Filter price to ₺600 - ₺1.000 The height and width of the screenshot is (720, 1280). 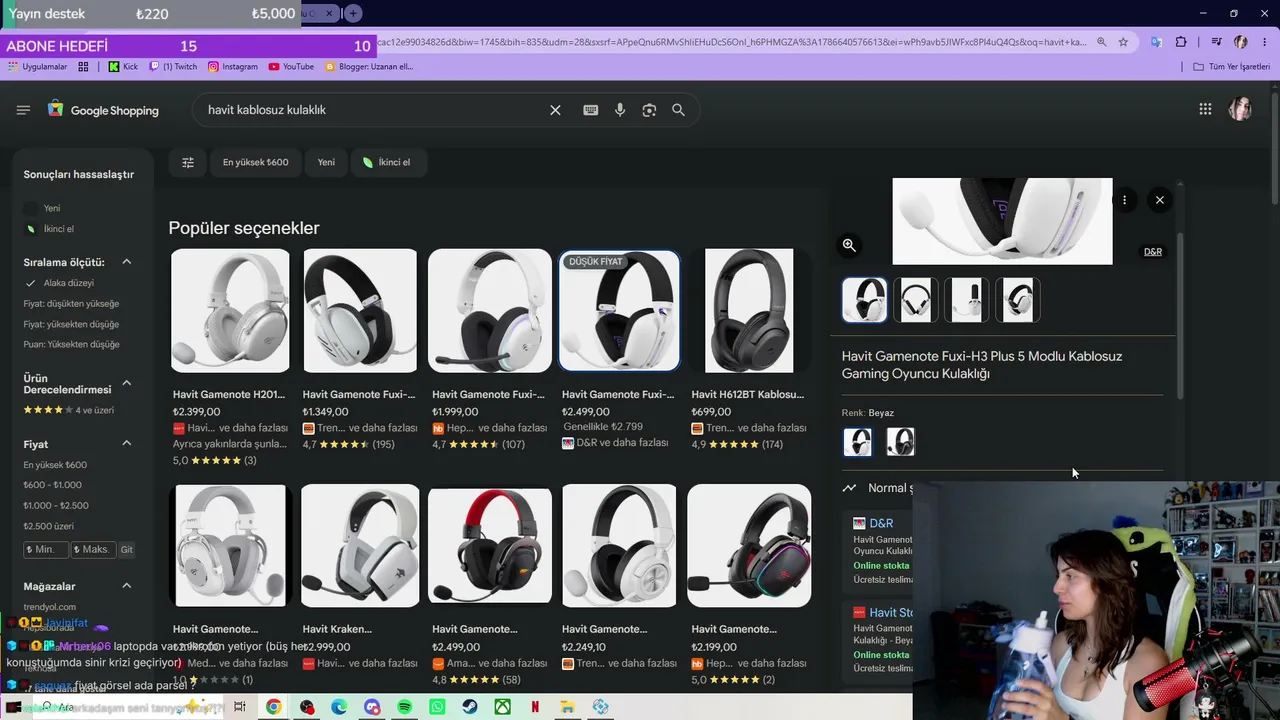[53, 485]
